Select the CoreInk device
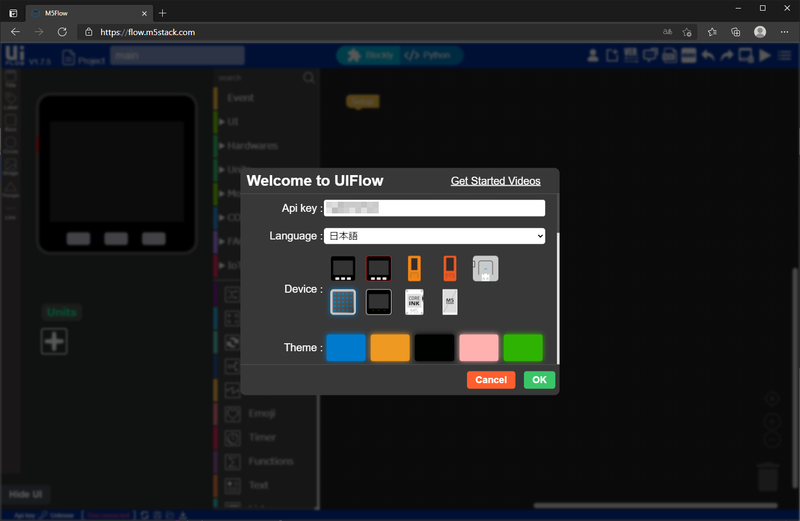Viewport: 800px width, 521px height. [414, 302]
